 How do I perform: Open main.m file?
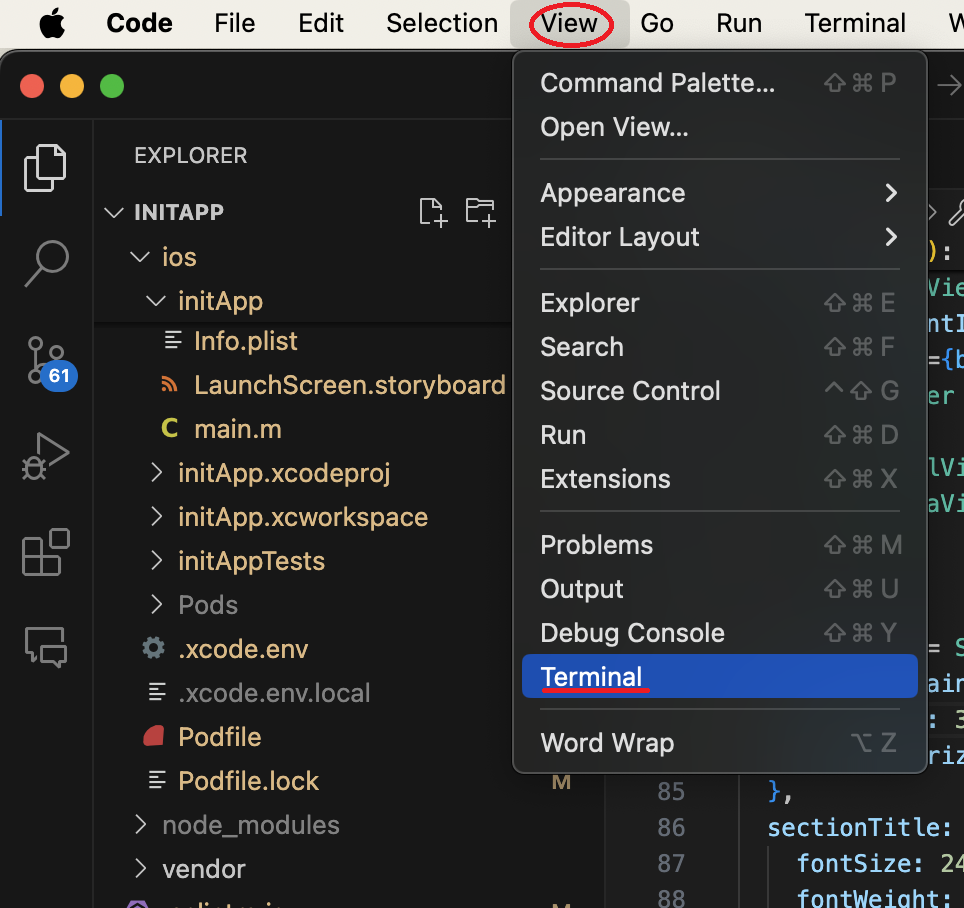[238, 429]
